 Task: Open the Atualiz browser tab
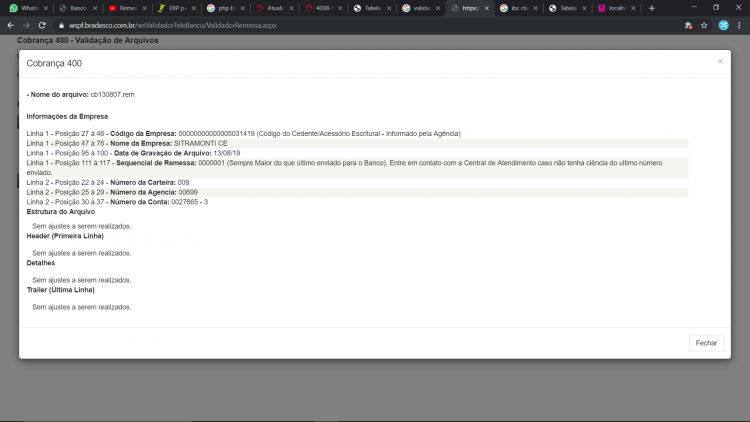pos(271,8)
